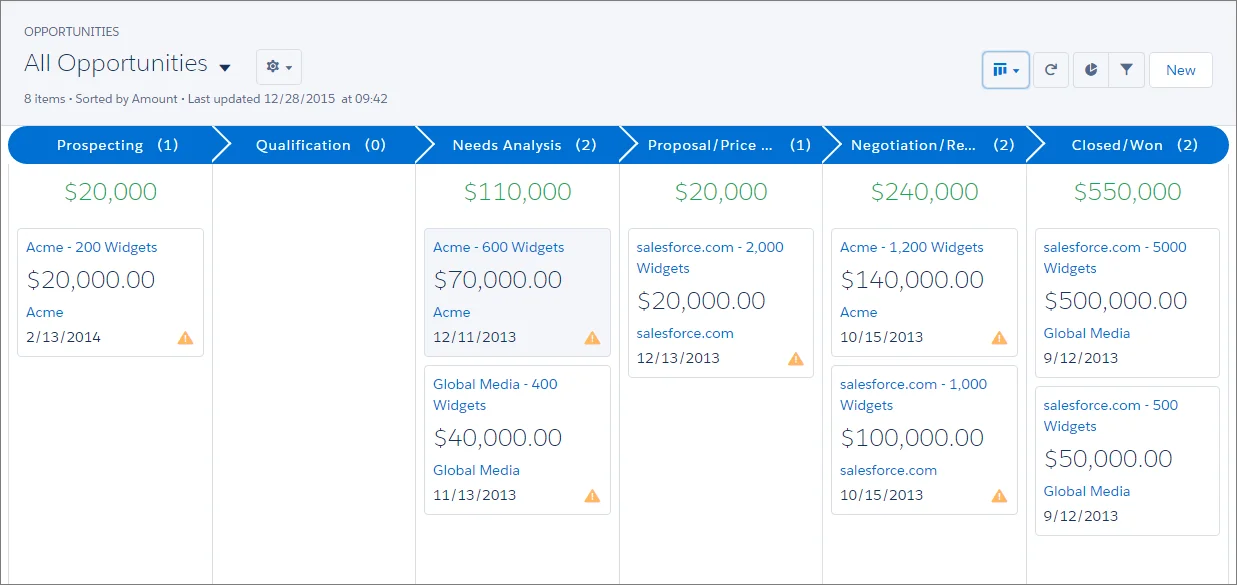Click the refresh list icon
This screenshot has width=1237, height=585.
click(1051, 70)
